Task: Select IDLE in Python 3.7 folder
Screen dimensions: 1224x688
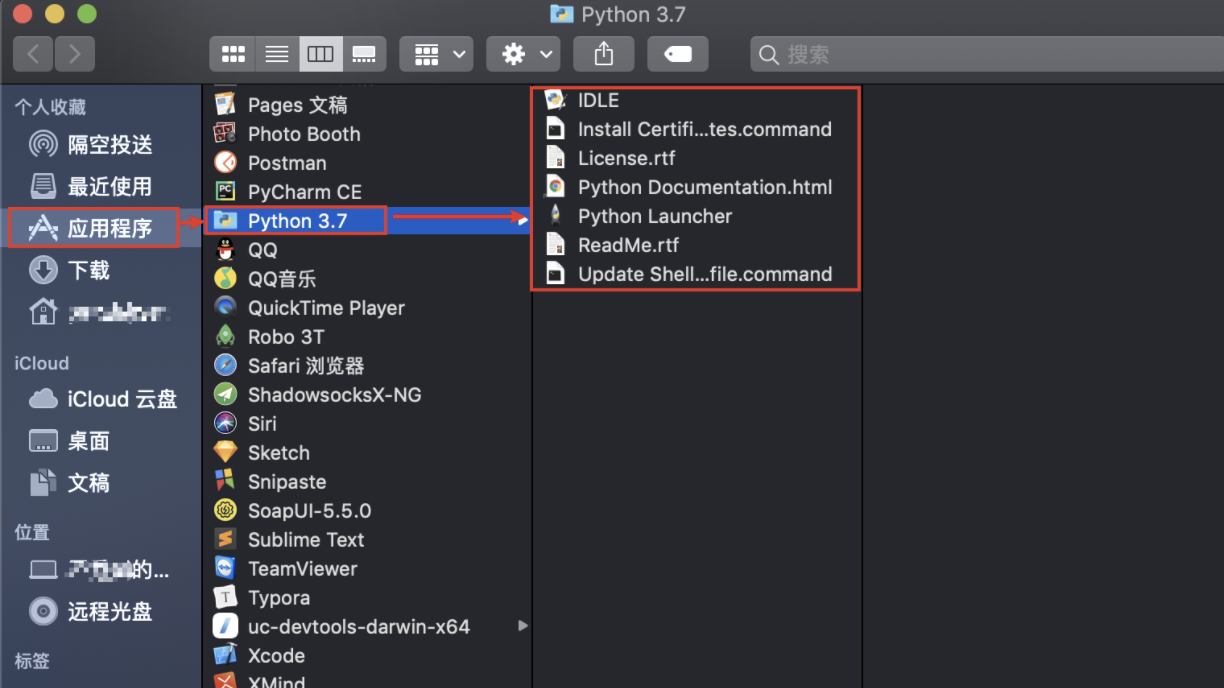Action: (696, 100)
